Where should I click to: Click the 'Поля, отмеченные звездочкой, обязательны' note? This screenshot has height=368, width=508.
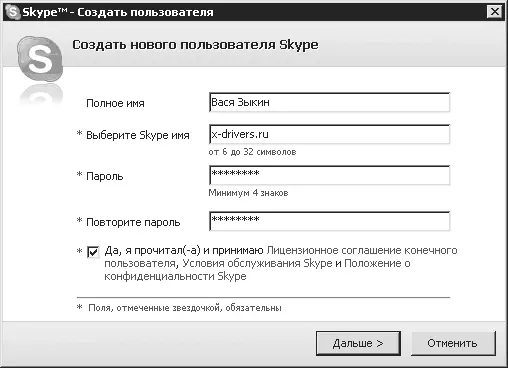point(185,308)
